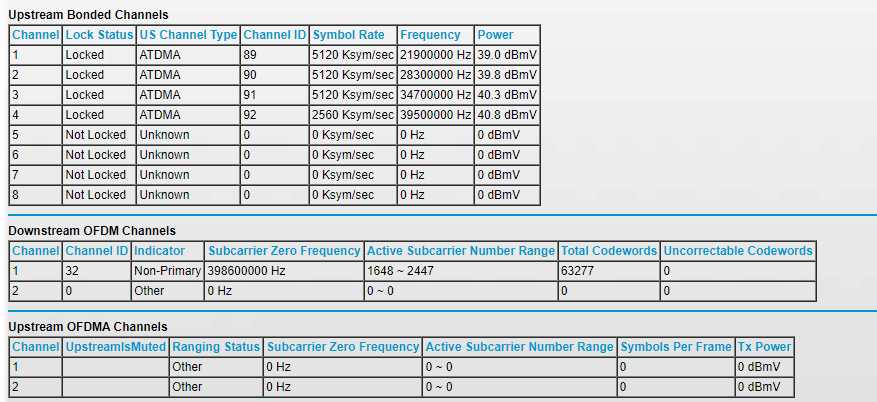Select Not Locked status of channel 8
Viewport: 877px width, 402px height.
pyautogui.click(x=96, y=195)
